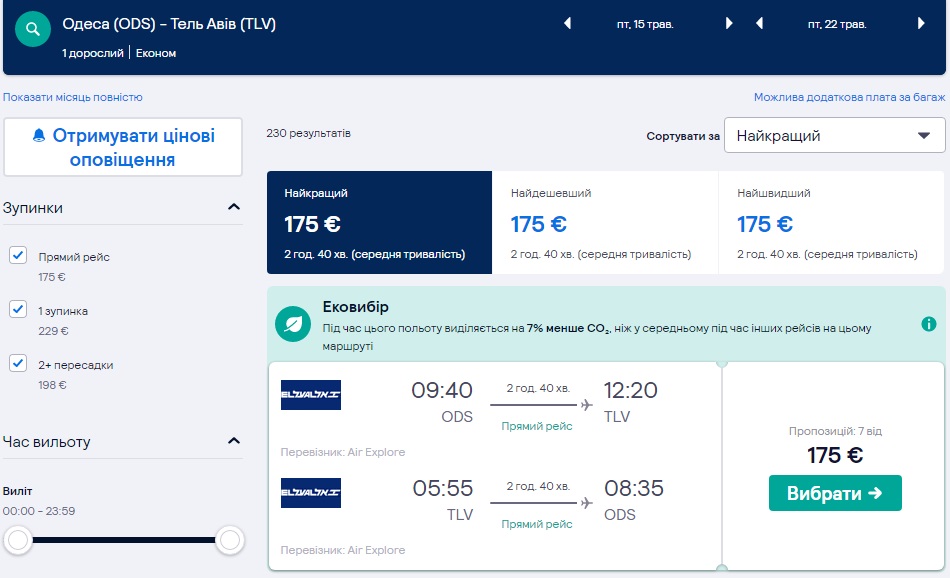Select the Найдешевший tab
The height and width of the screenshot is (578, 950).
604,223
